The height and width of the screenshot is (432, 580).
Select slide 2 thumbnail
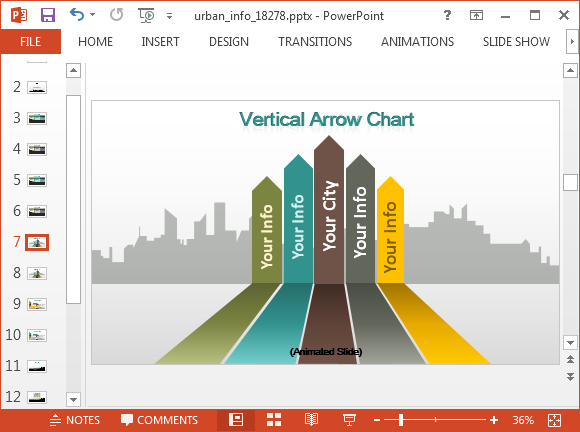point(37,87)
